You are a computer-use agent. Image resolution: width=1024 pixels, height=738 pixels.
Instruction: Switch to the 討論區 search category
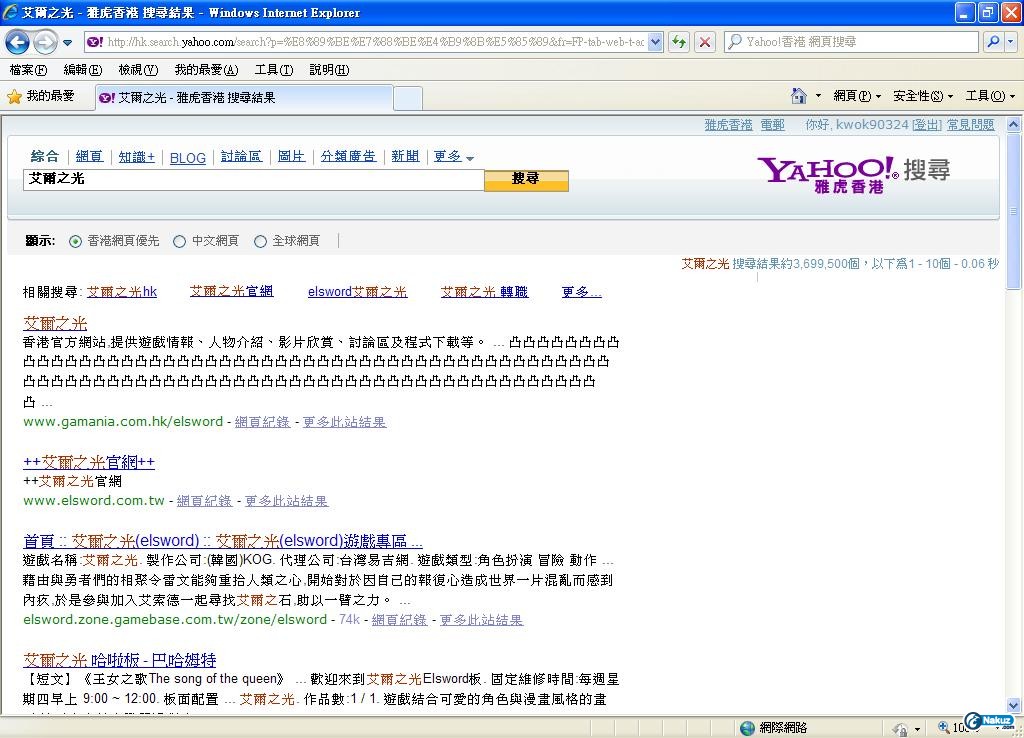tap(241, 156)
